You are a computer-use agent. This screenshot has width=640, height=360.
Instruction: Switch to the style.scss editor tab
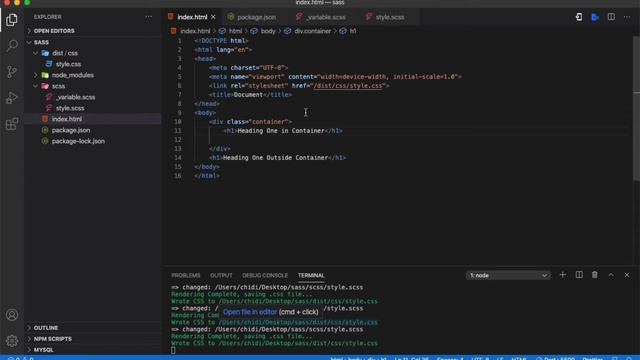pos(390,17)
